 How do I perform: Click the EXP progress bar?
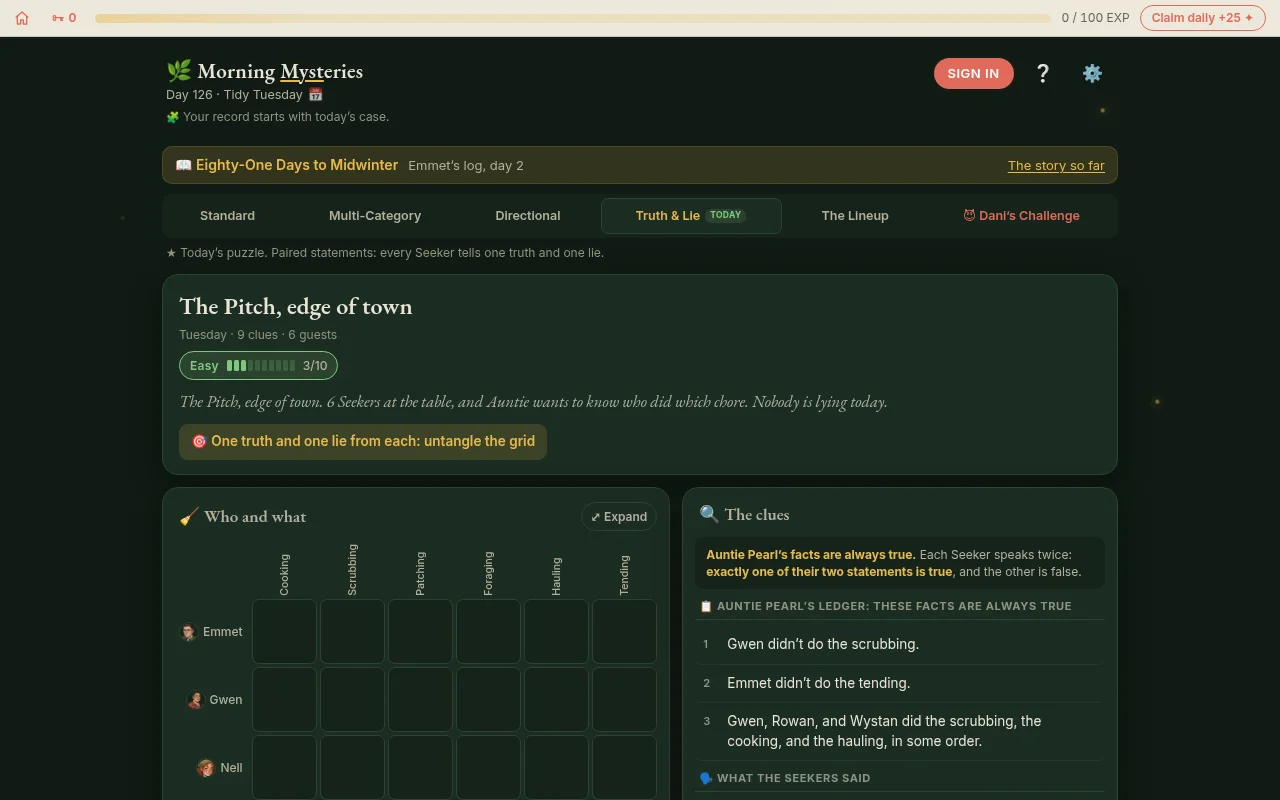(573, 18)
